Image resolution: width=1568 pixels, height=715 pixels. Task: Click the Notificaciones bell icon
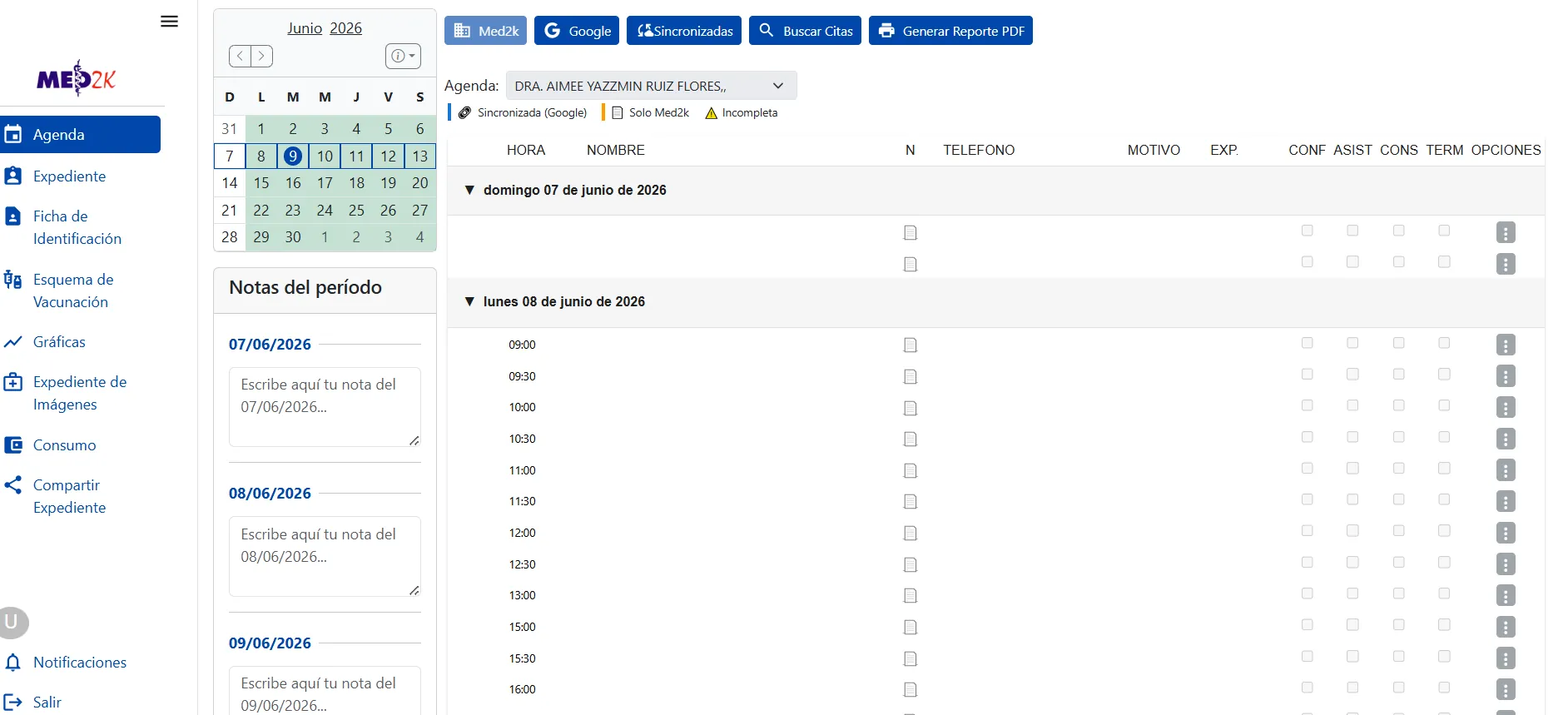[13, 663]
